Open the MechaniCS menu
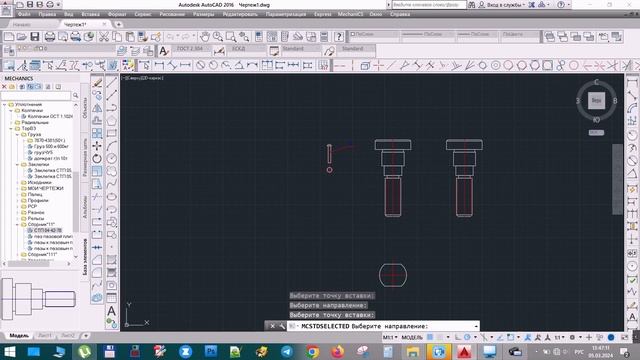640x360 pixels. [x=350, y=14]
